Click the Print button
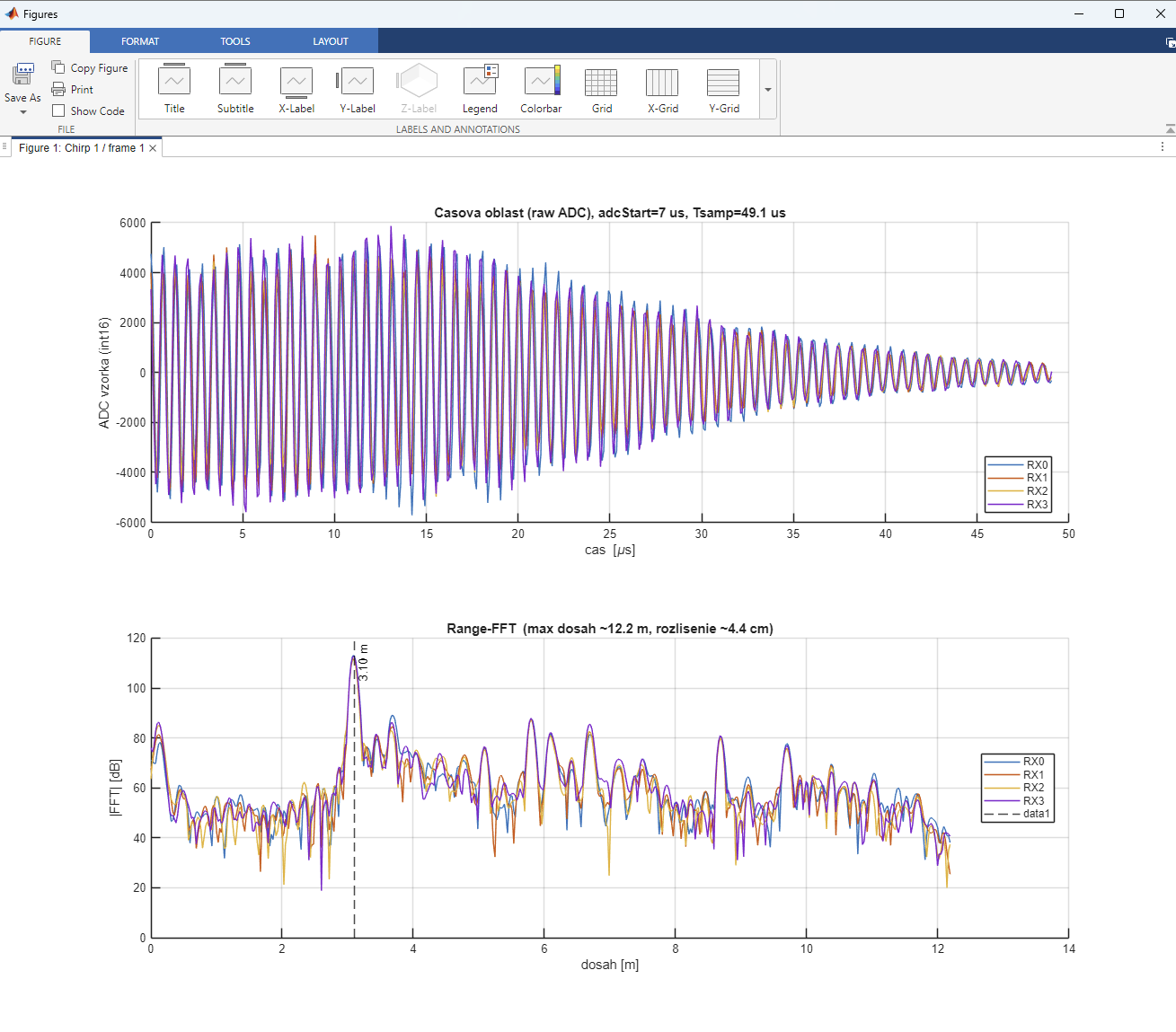Image resolution: width=1176 pixels, height=1032 pixels. [x=73, y=89]
